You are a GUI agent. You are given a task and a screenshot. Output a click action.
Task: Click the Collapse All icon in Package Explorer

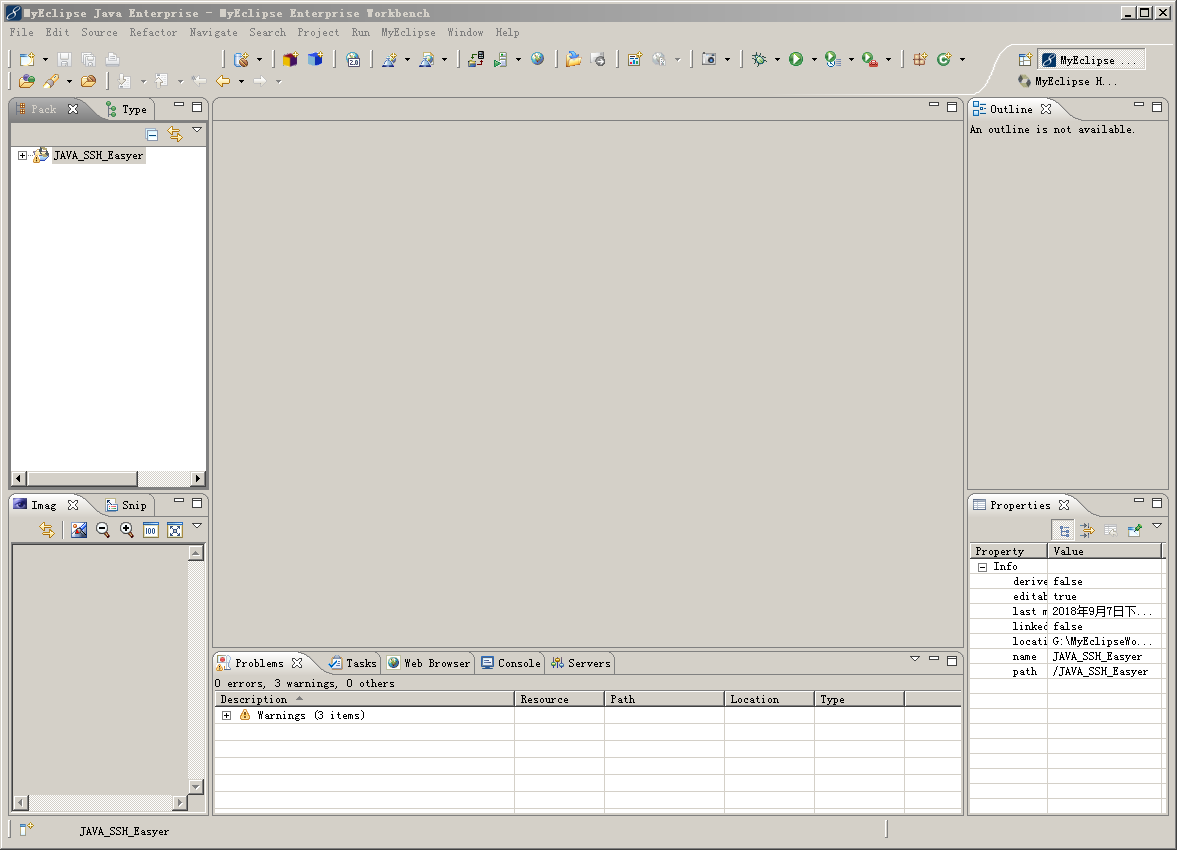tap(152, 134)
